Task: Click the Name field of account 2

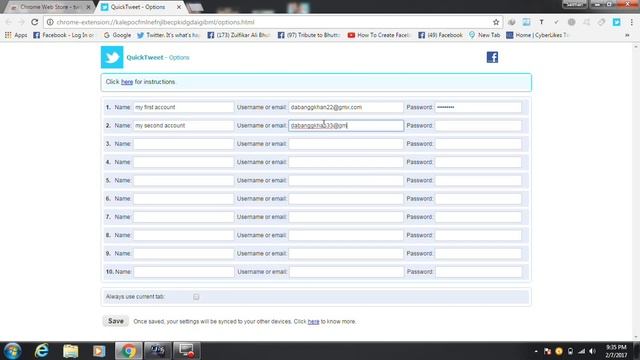Action: point(184,126)
